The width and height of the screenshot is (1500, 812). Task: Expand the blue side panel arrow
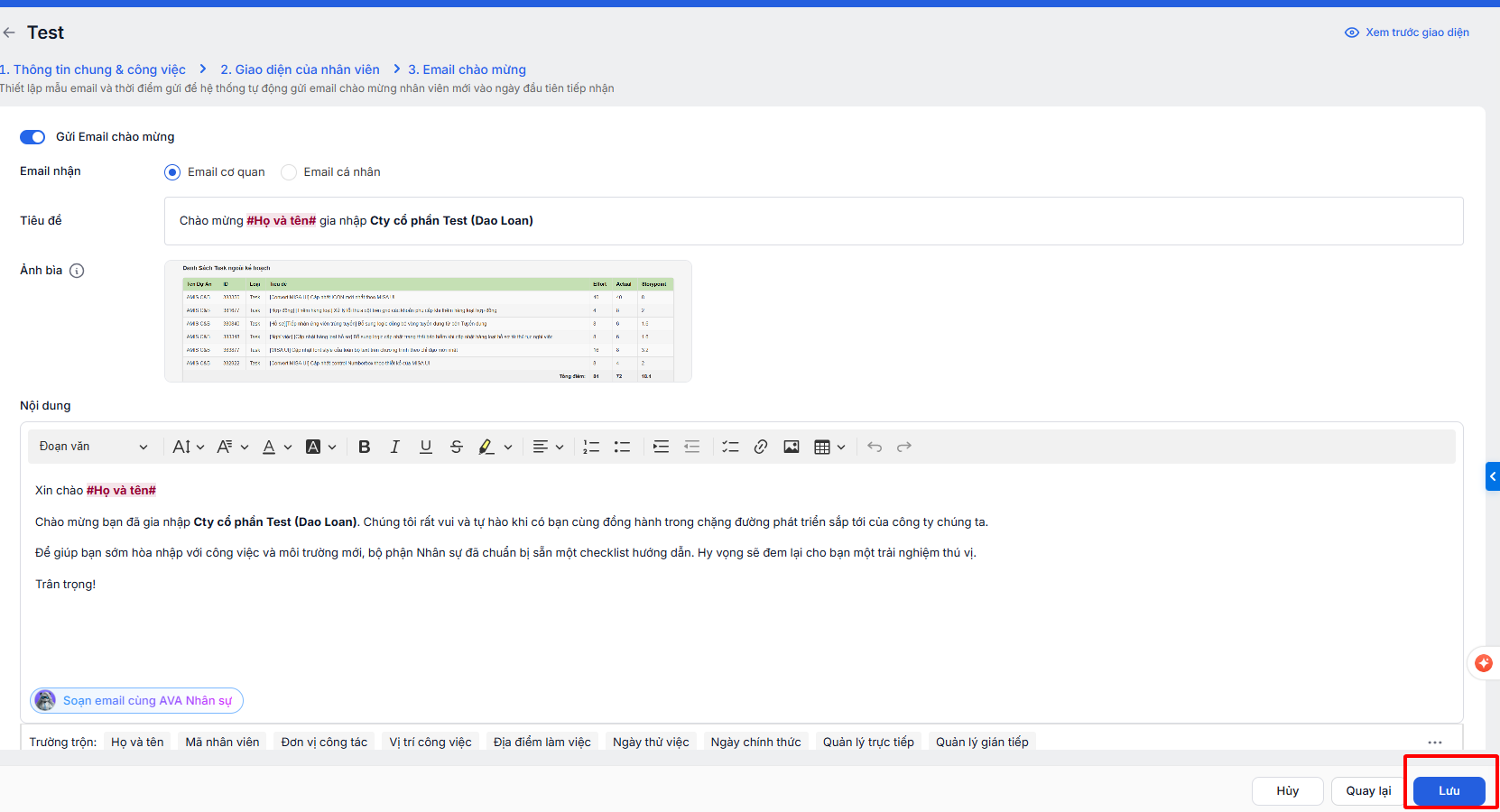(1493, 476)
